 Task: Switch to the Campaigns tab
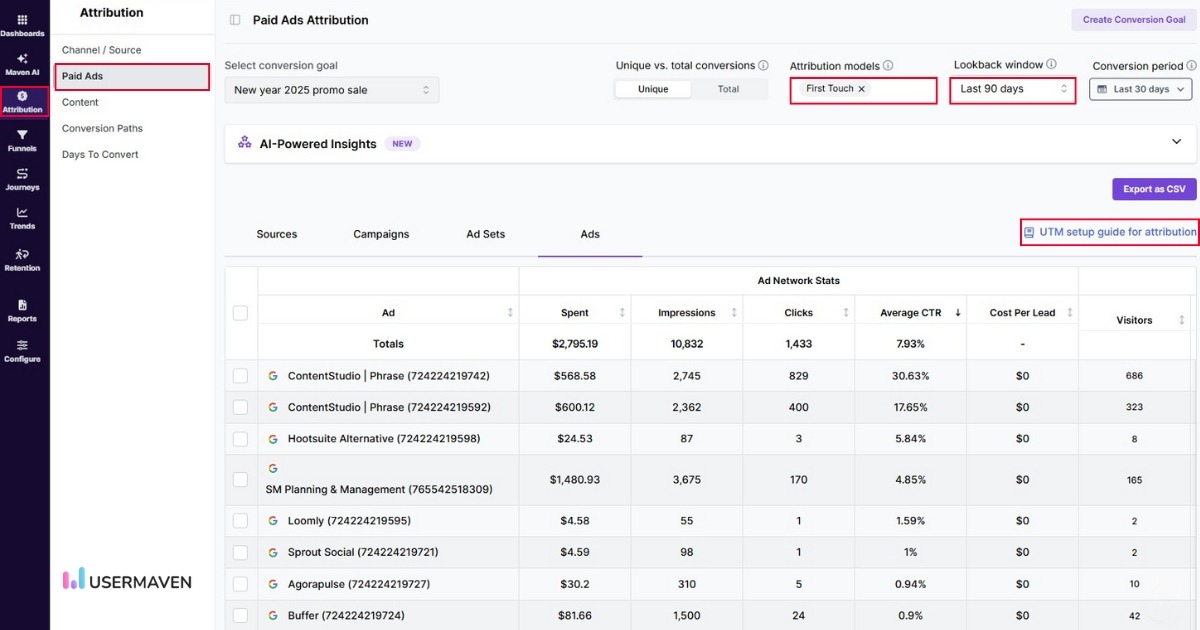[x=381, y=234]
